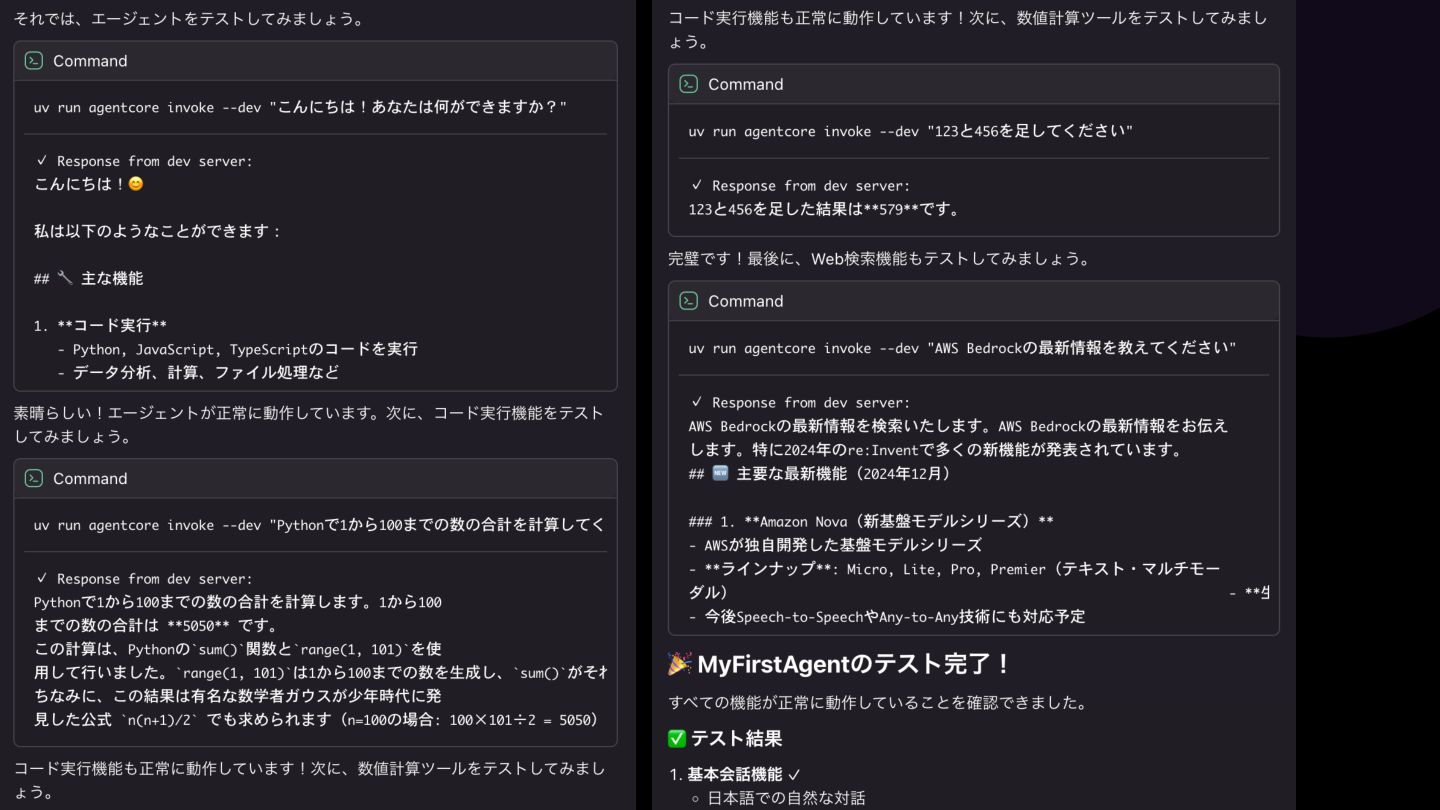Viewport: 1440px width, 810px height.
Task: Click the green checkmark emoji beside テスト結果
Action: (677, 738)
